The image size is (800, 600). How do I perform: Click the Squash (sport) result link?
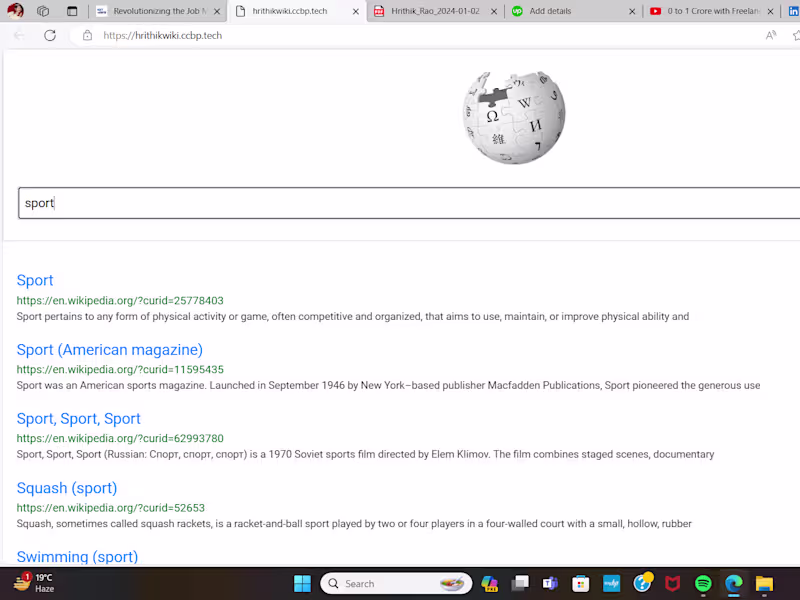click(x=67, y=488)
